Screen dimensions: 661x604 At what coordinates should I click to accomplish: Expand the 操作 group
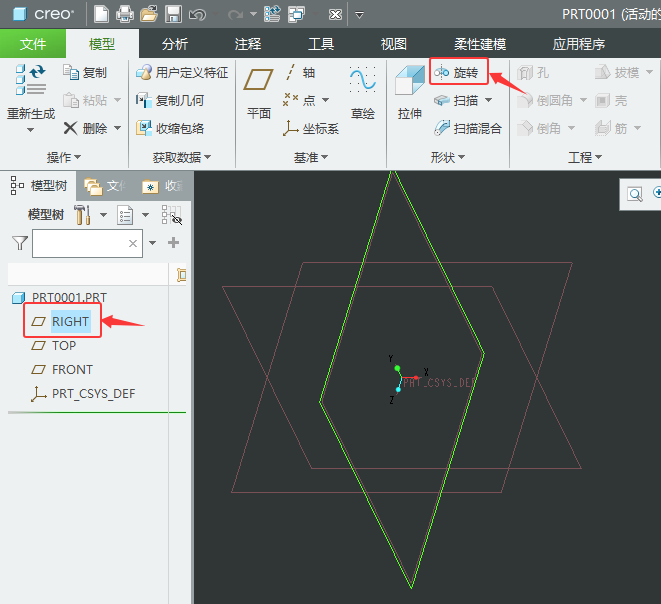click(64, 157)
